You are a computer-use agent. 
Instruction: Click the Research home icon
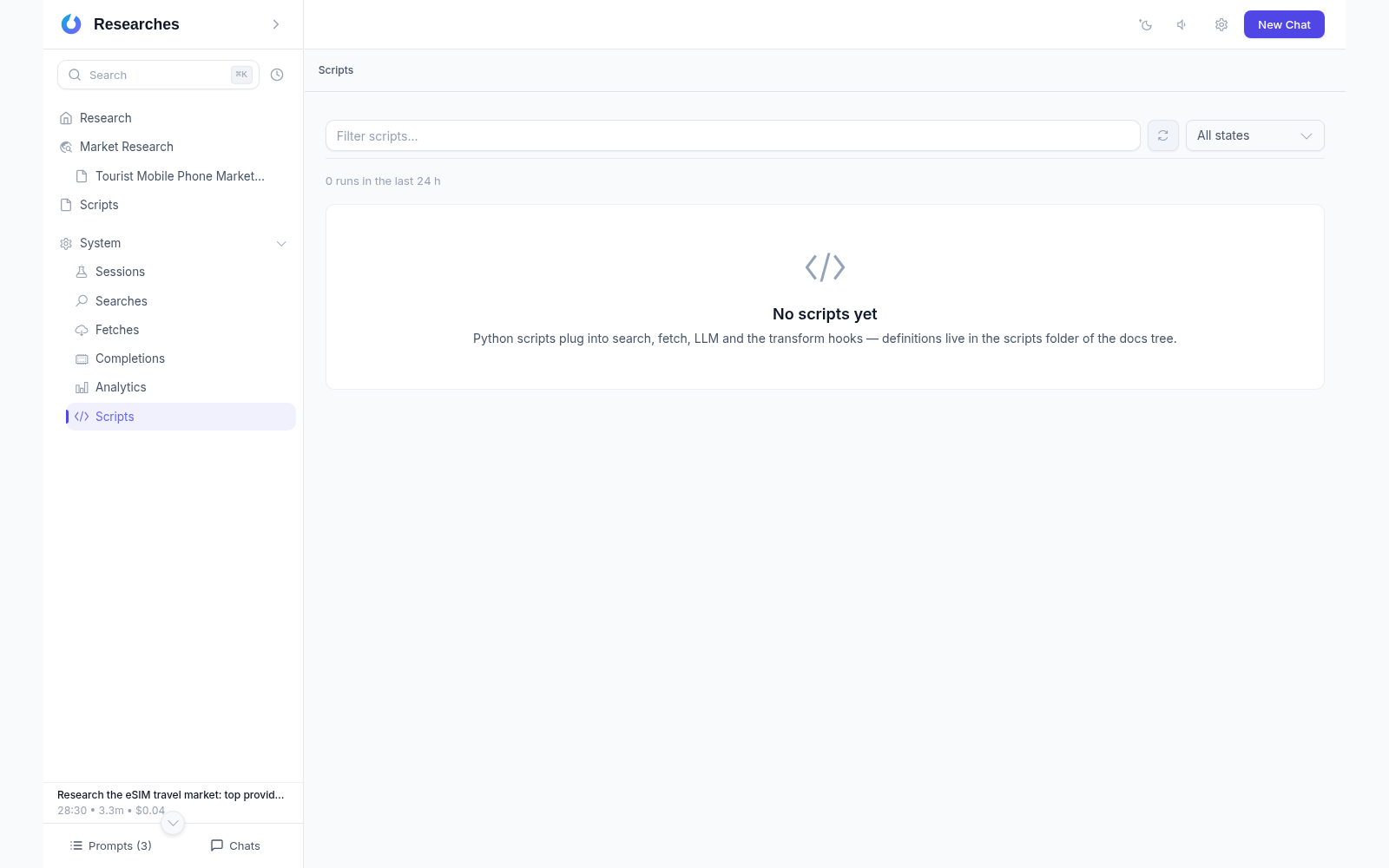coord(66,118)
